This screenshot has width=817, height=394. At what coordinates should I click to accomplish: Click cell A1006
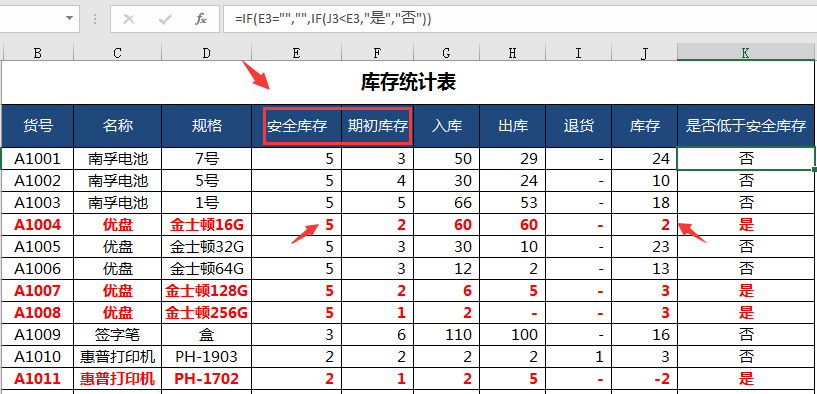click(38, 268)
